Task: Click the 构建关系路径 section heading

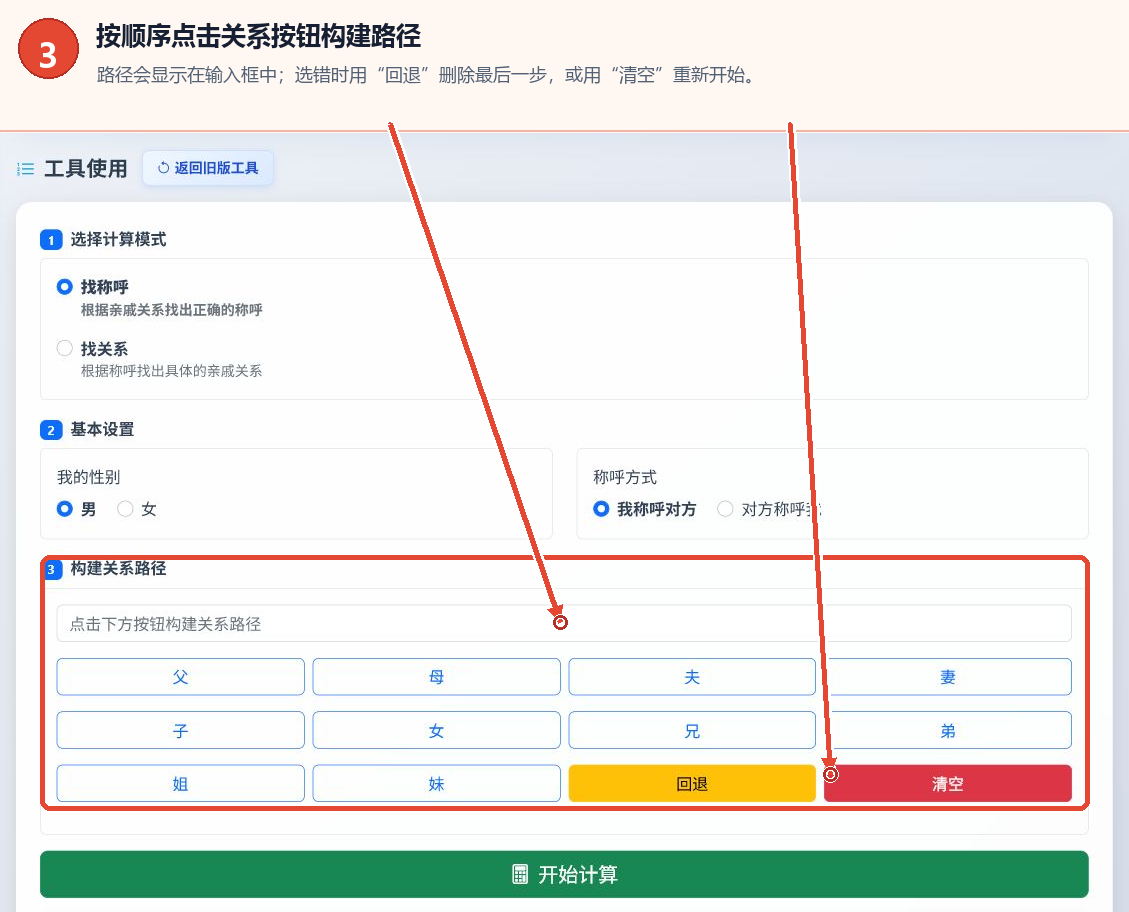Action: 118,568
